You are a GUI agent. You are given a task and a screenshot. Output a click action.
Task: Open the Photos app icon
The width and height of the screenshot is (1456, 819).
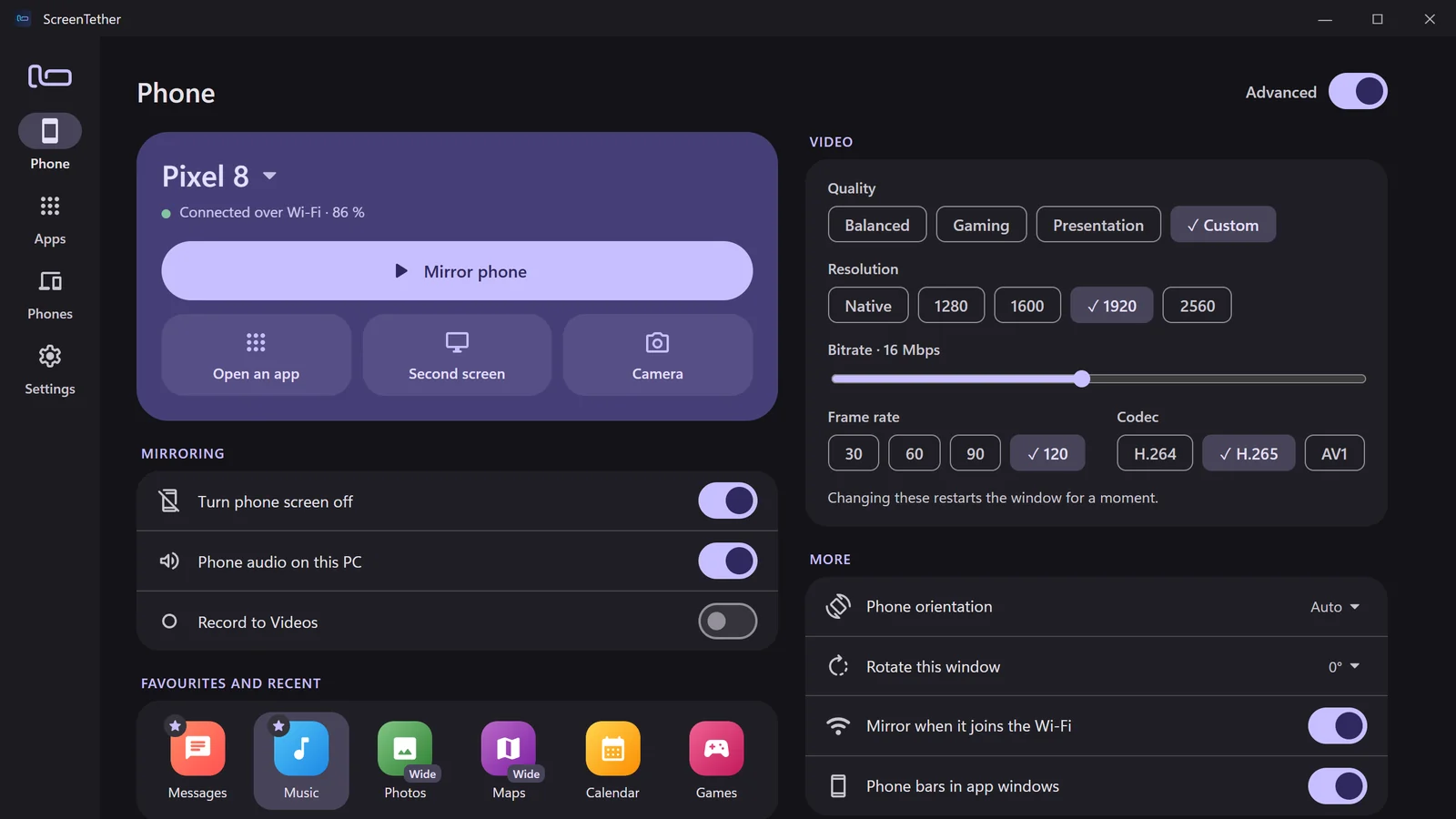(x=405, y=748)
